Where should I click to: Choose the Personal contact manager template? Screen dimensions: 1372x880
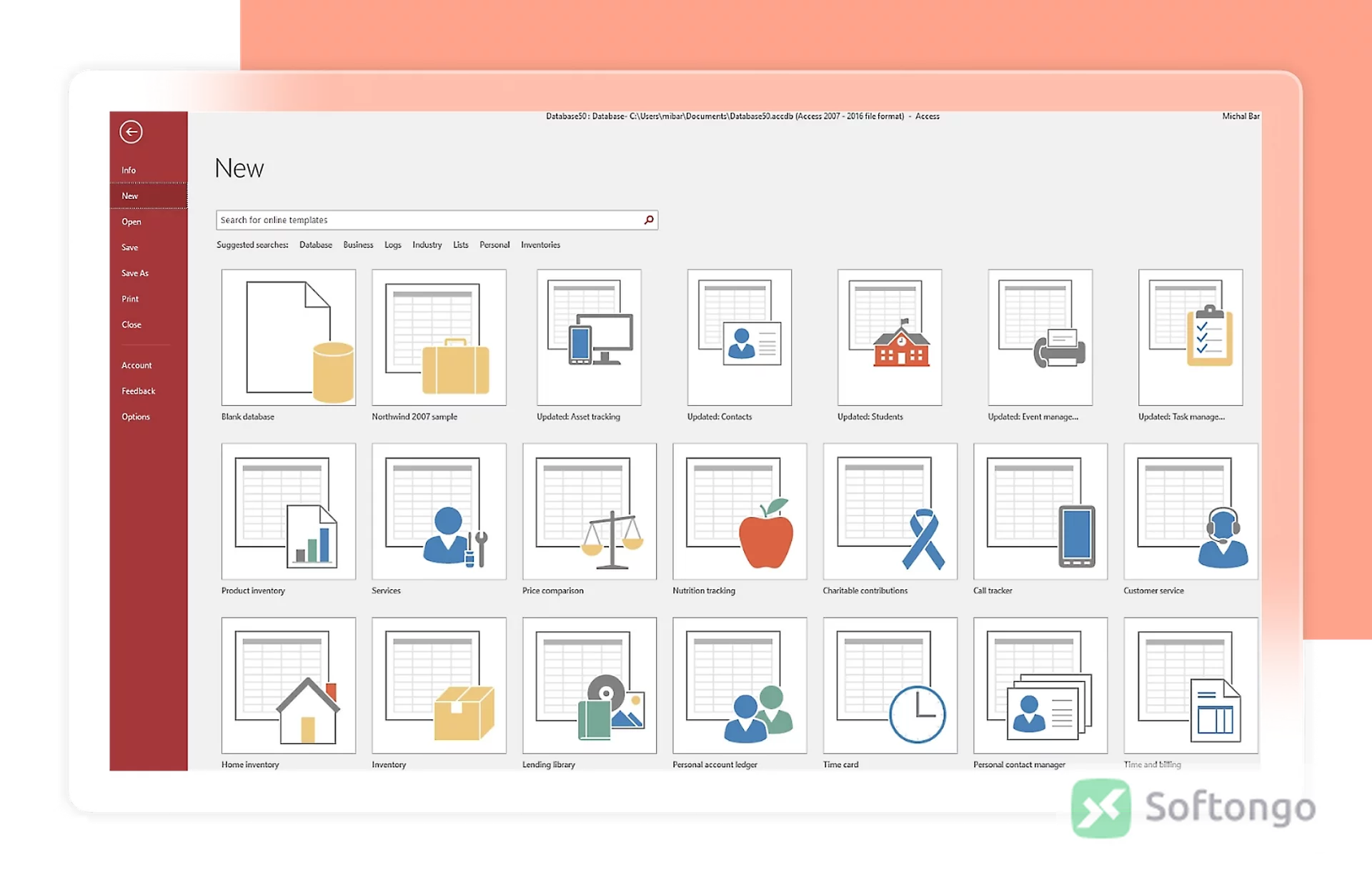1040,686
